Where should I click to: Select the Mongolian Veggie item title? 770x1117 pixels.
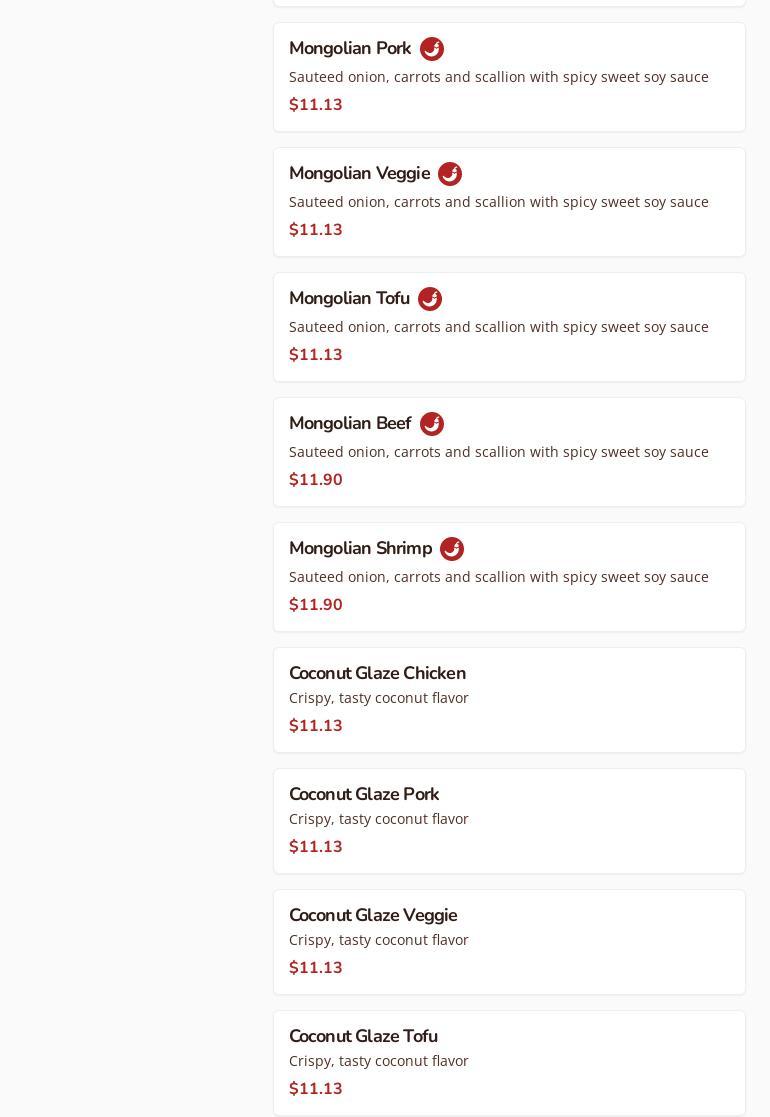point(359,174)
